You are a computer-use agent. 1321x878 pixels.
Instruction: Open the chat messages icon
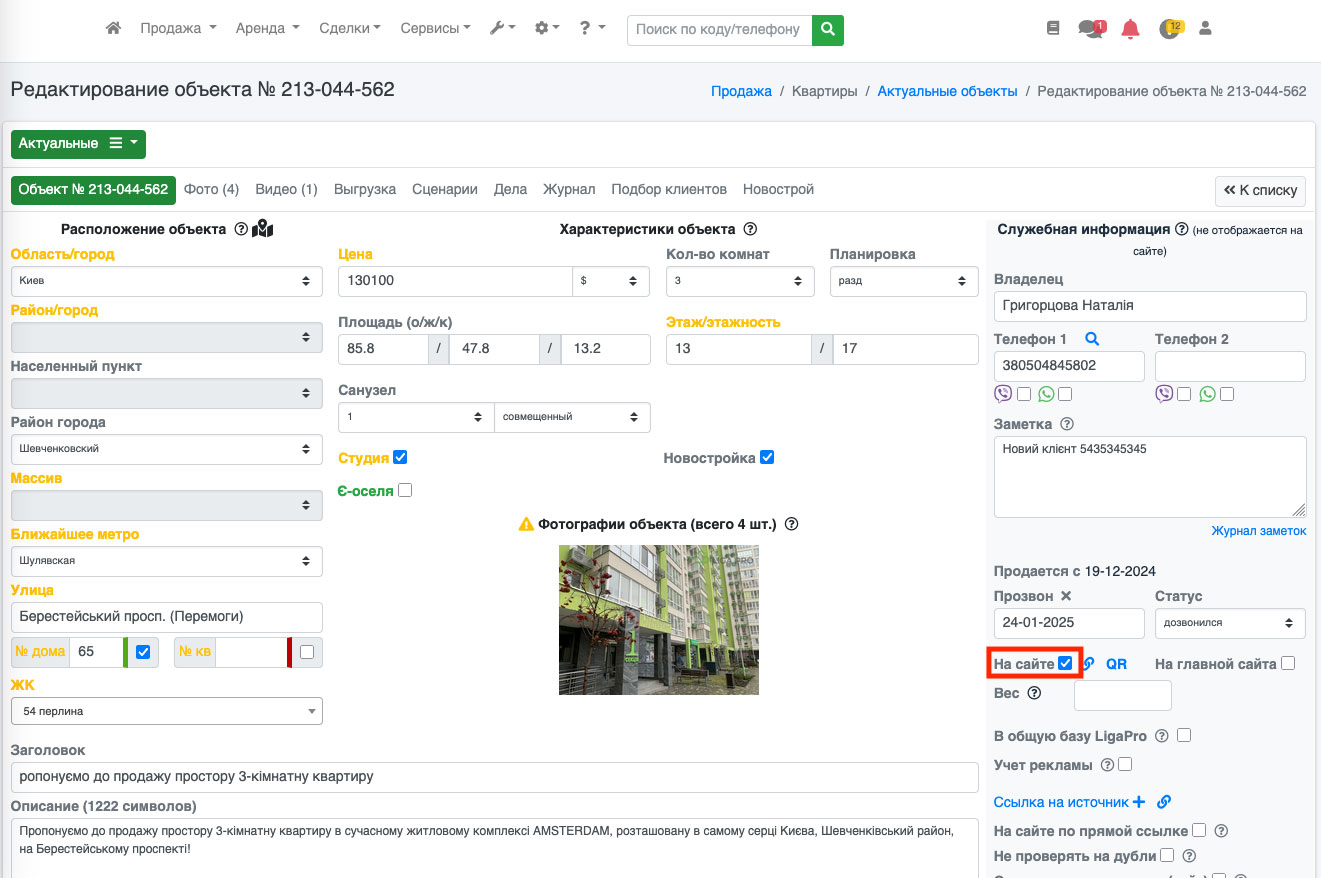1089,29
